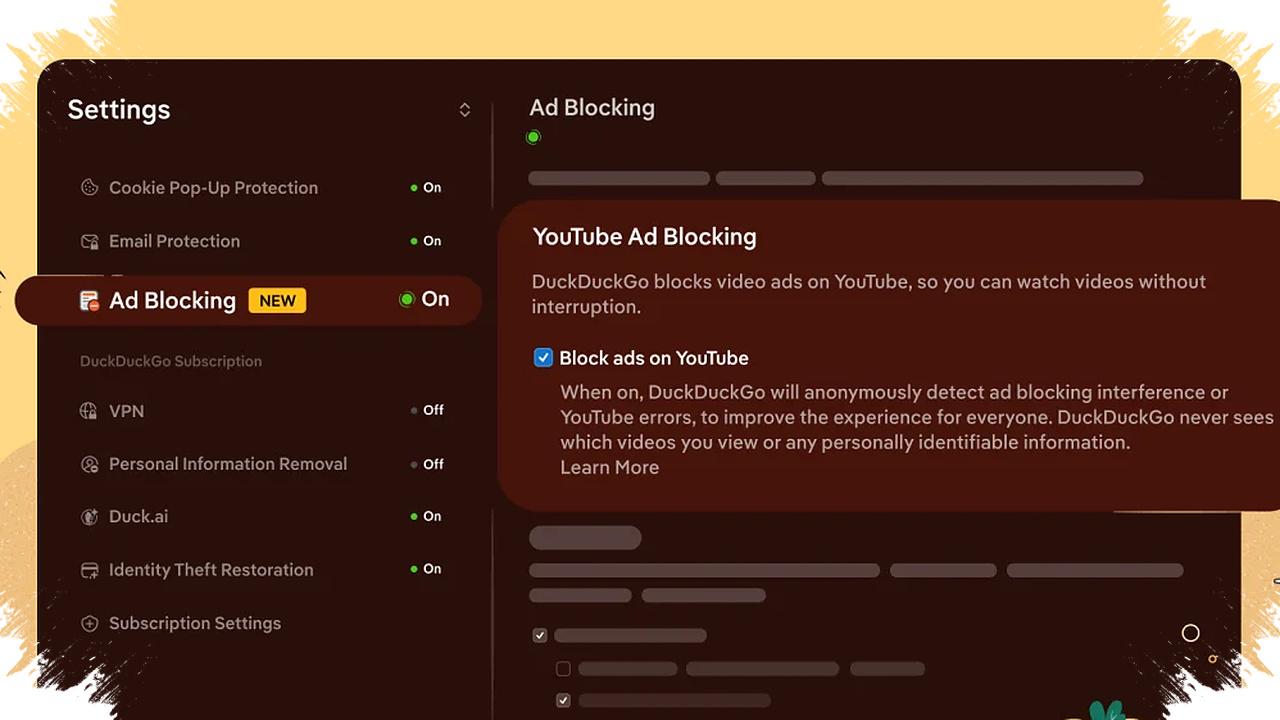Click the NEW badge on Ad Blocking
Viewport: 1280px width, 720px height.
point(277,301)
